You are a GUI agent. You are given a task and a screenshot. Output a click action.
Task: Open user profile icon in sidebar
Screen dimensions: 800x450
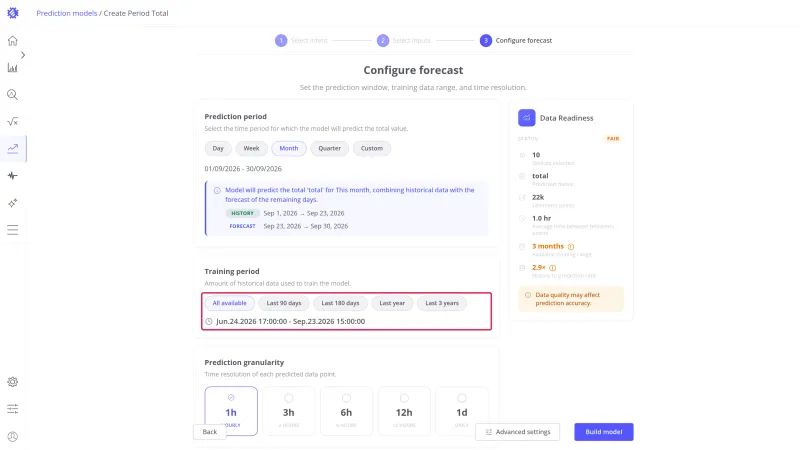pos(13,437)
